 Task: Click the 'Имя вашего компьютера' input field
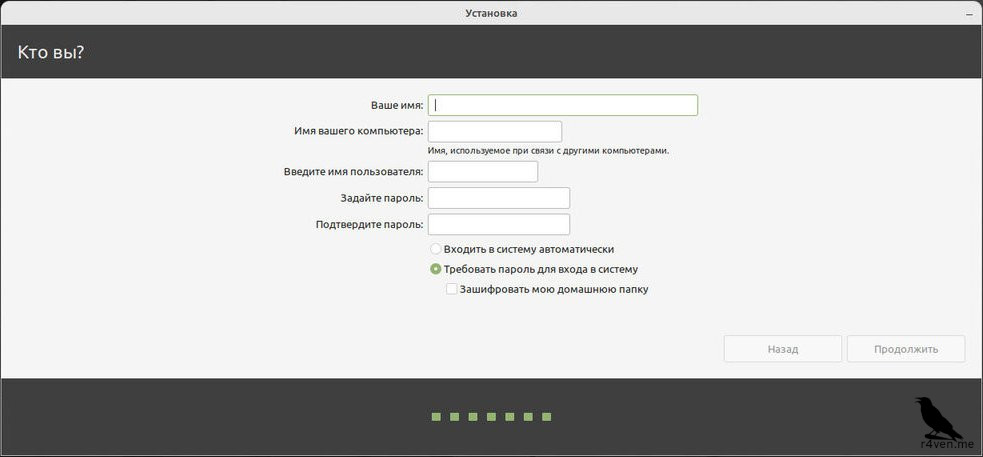(494, 132)
